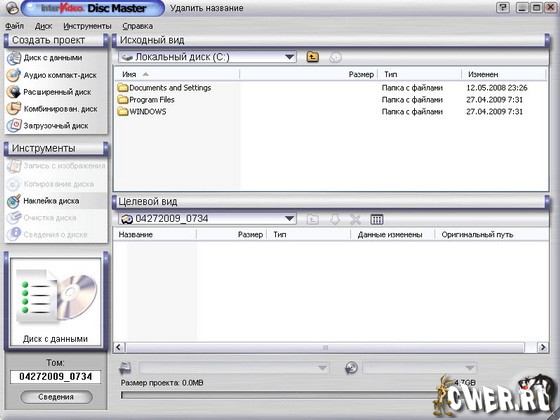Click the Оригинальный путь column header

[492, 235]
